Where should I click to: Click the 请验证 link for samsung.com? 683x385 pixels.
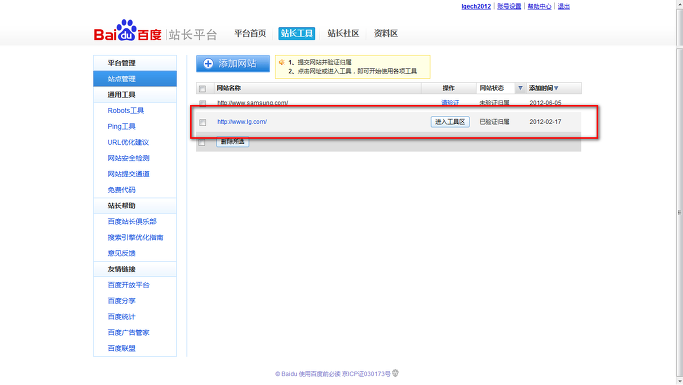[x=450, y=103]
